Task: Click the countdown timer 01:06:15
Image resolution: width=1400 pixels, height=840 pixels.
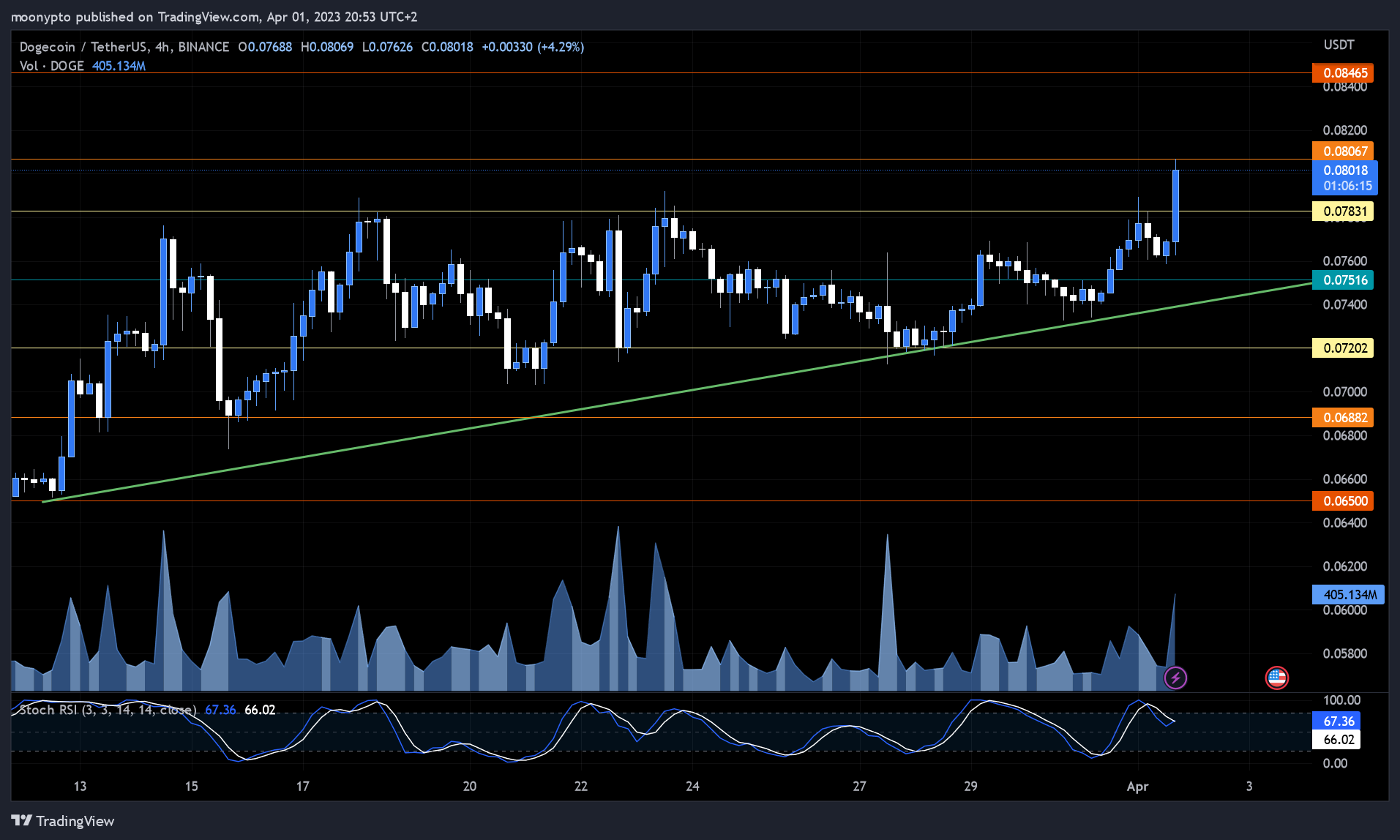Action: tap(1347, 187)
